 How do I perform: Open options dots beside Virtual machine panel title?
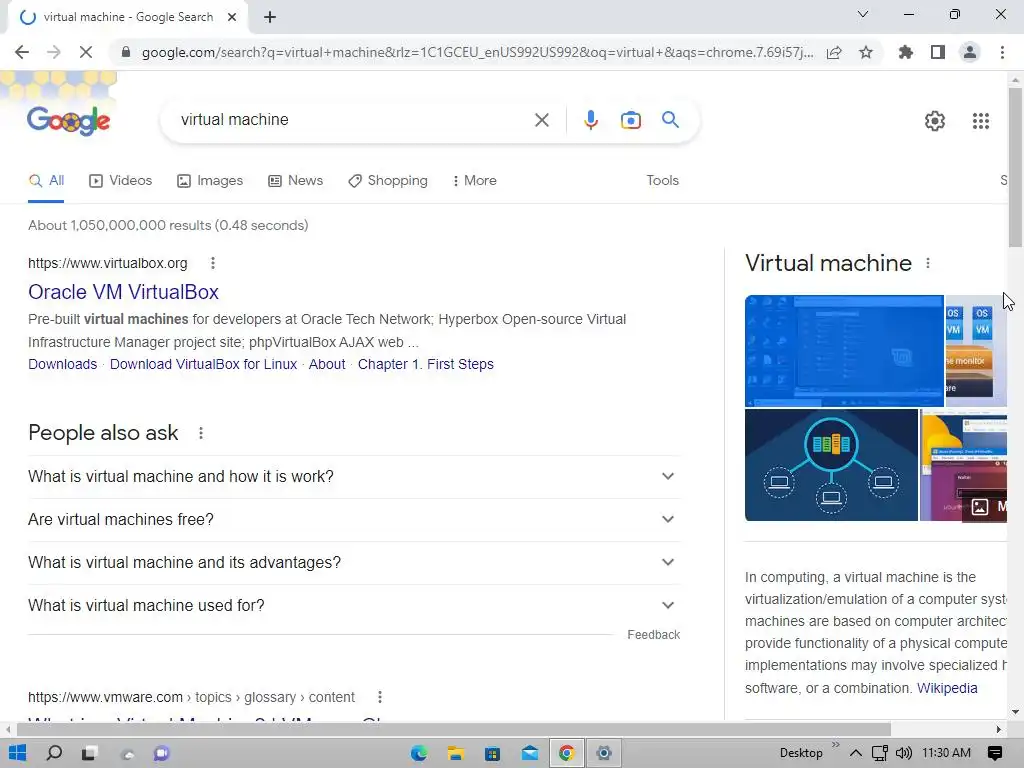coord(928,263)
